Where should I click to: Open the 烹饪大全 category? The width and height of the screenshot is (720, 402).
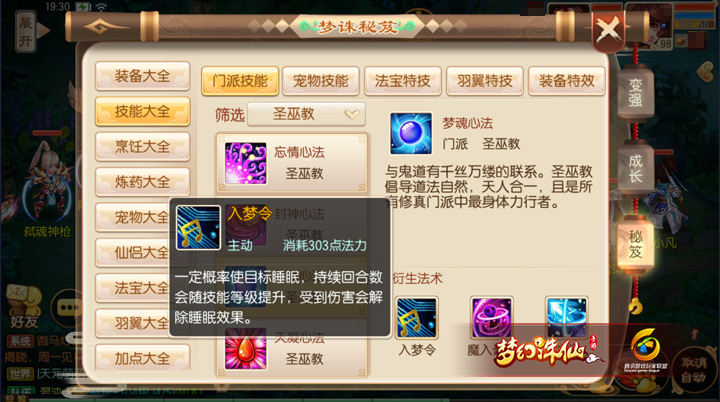(143, 147)
